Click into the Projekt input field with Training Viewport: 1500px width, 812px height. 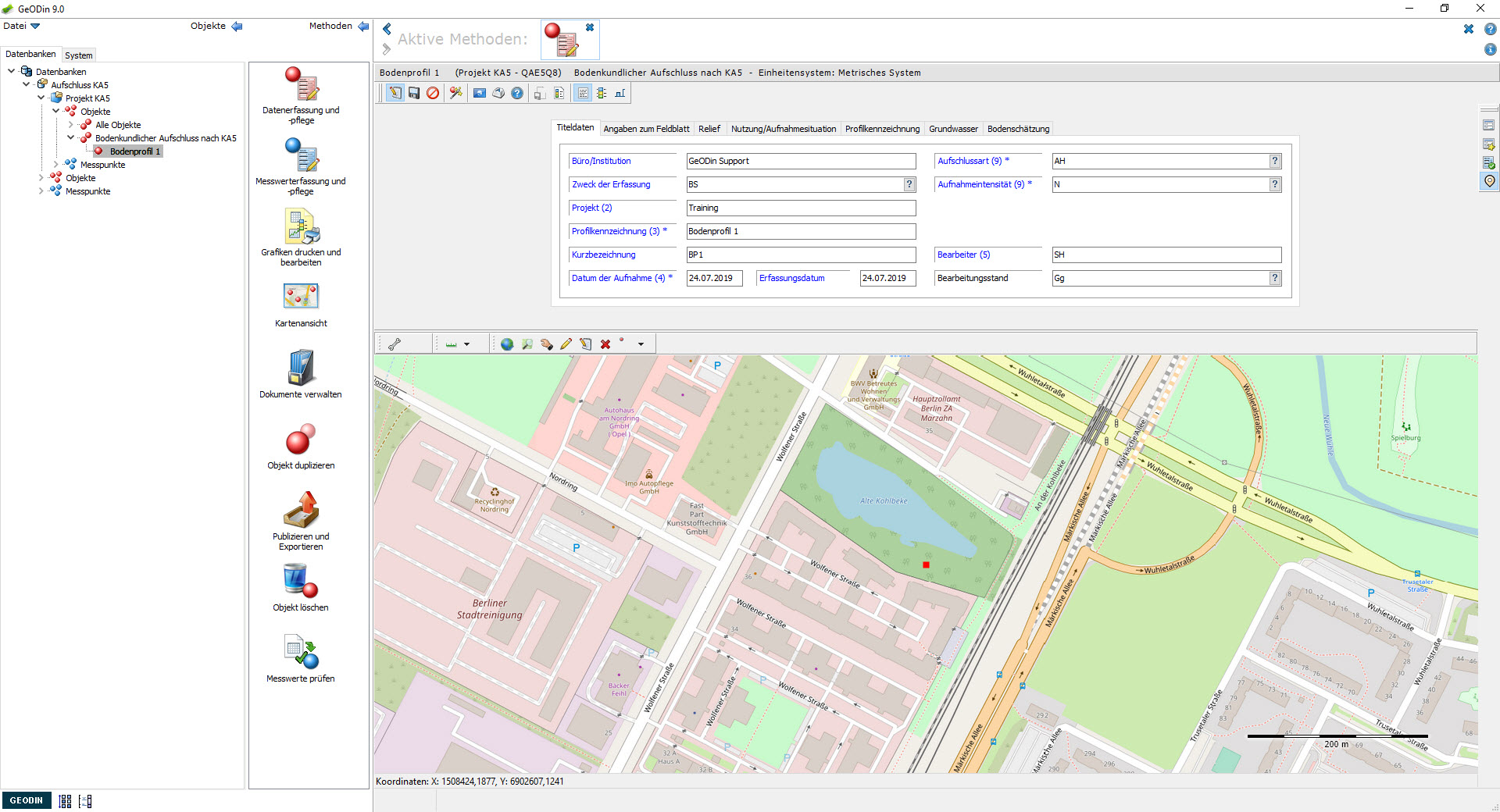click(801, 208)
